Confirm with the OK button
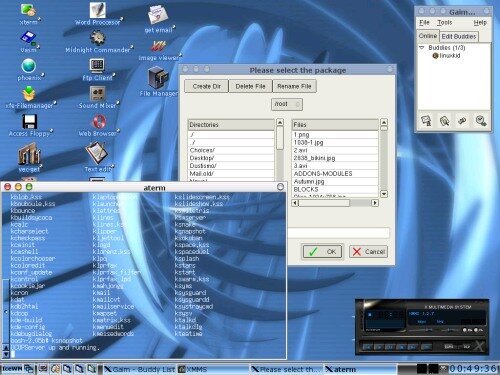 click(x=322, y=252)
